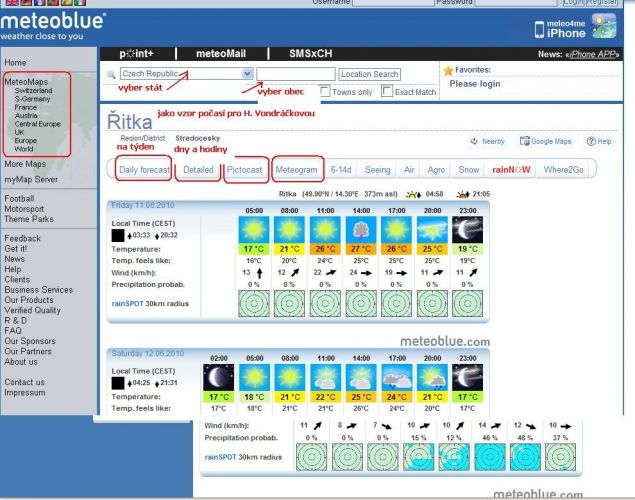Open the Switzerland map link
The width and height of the screenshot is (635, 500).
click(x=33, y=91)
